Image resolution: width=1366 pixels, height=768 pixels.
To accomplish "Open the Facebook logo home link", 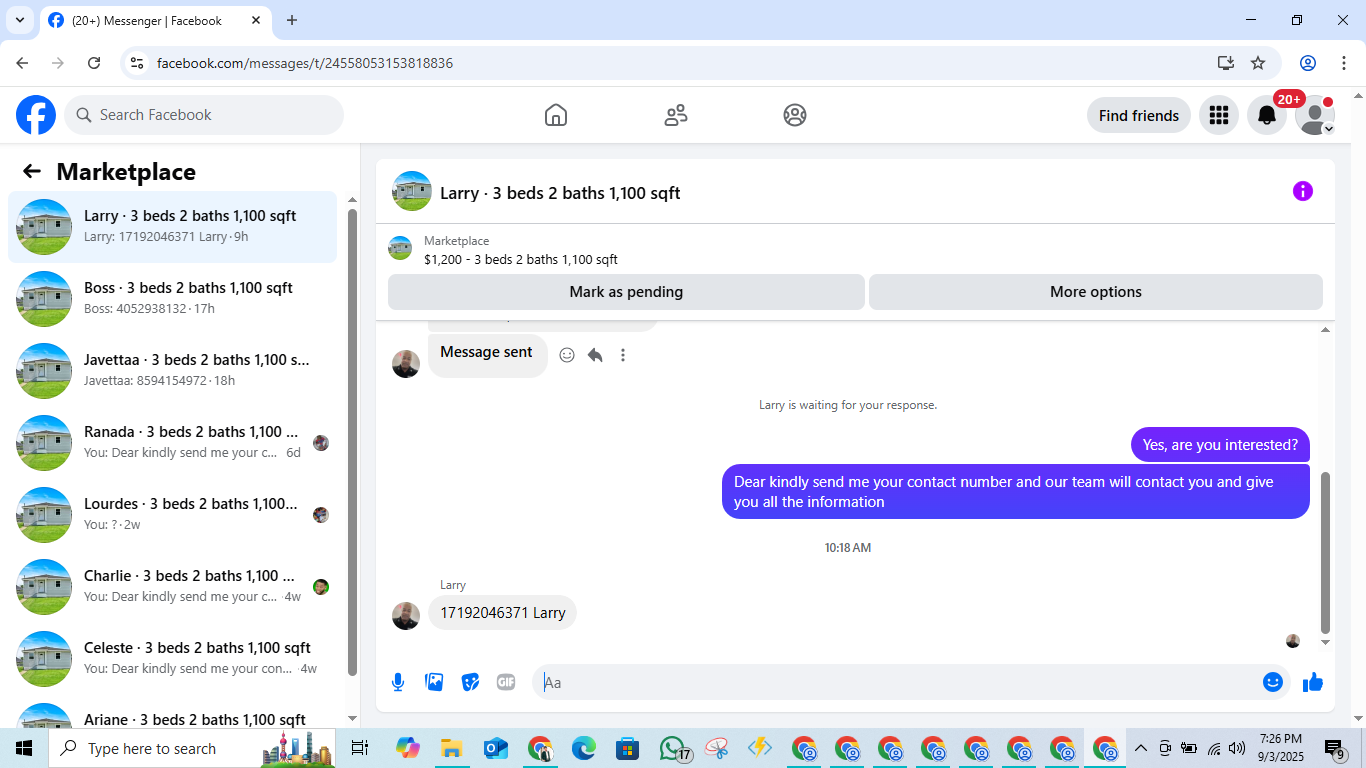I will [x=36, y=115].
